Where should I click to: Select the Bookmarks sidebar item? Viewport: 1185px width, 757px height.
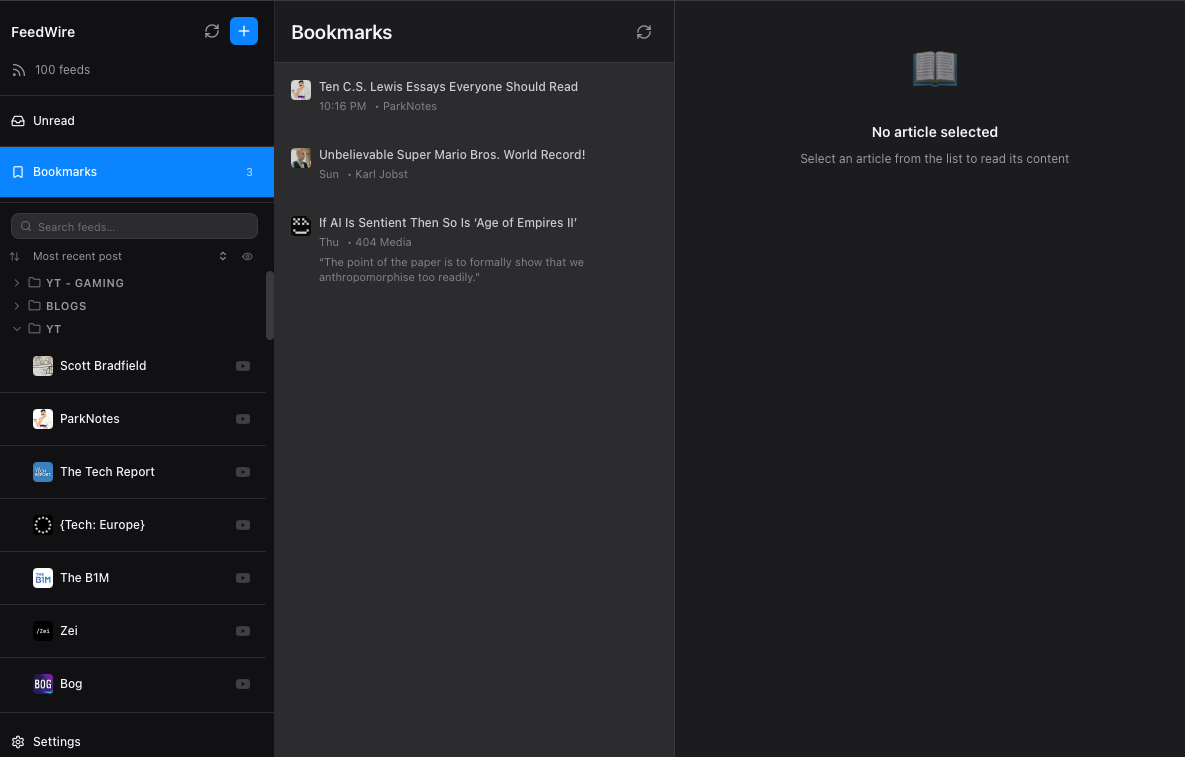137,172
